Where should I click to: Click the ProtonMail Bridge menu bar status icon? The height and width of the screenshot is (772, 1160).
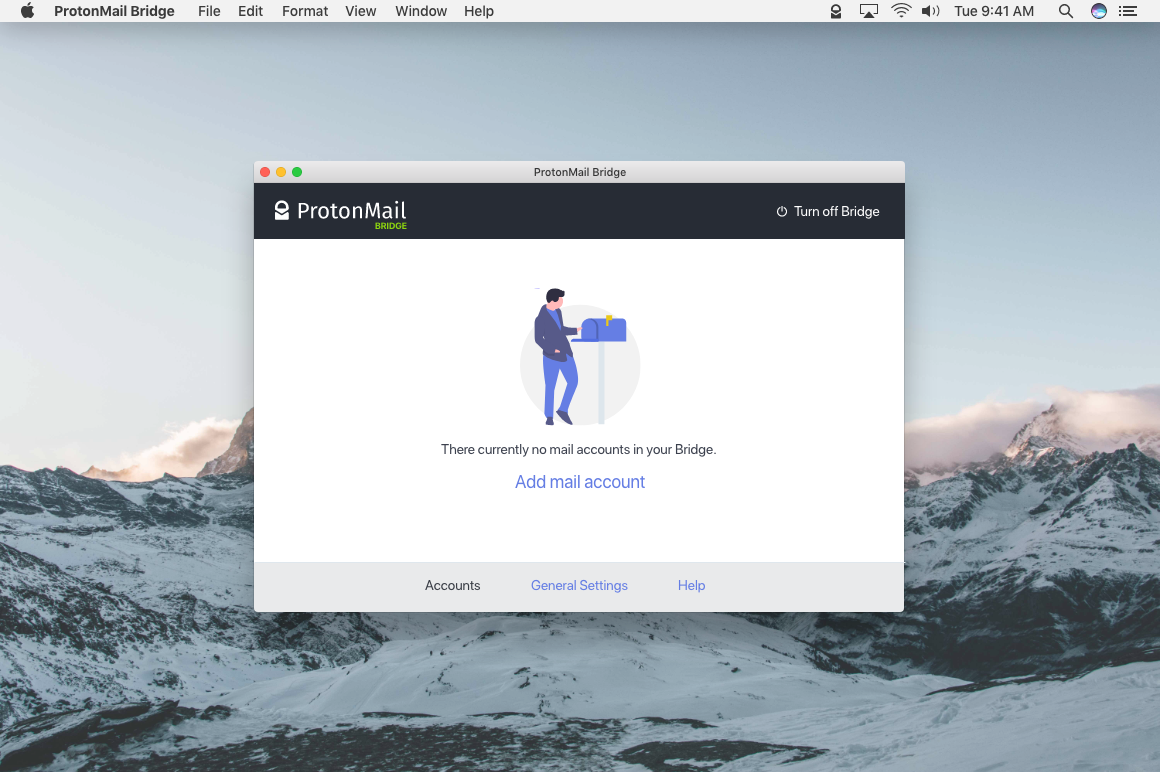click(836, 11)
